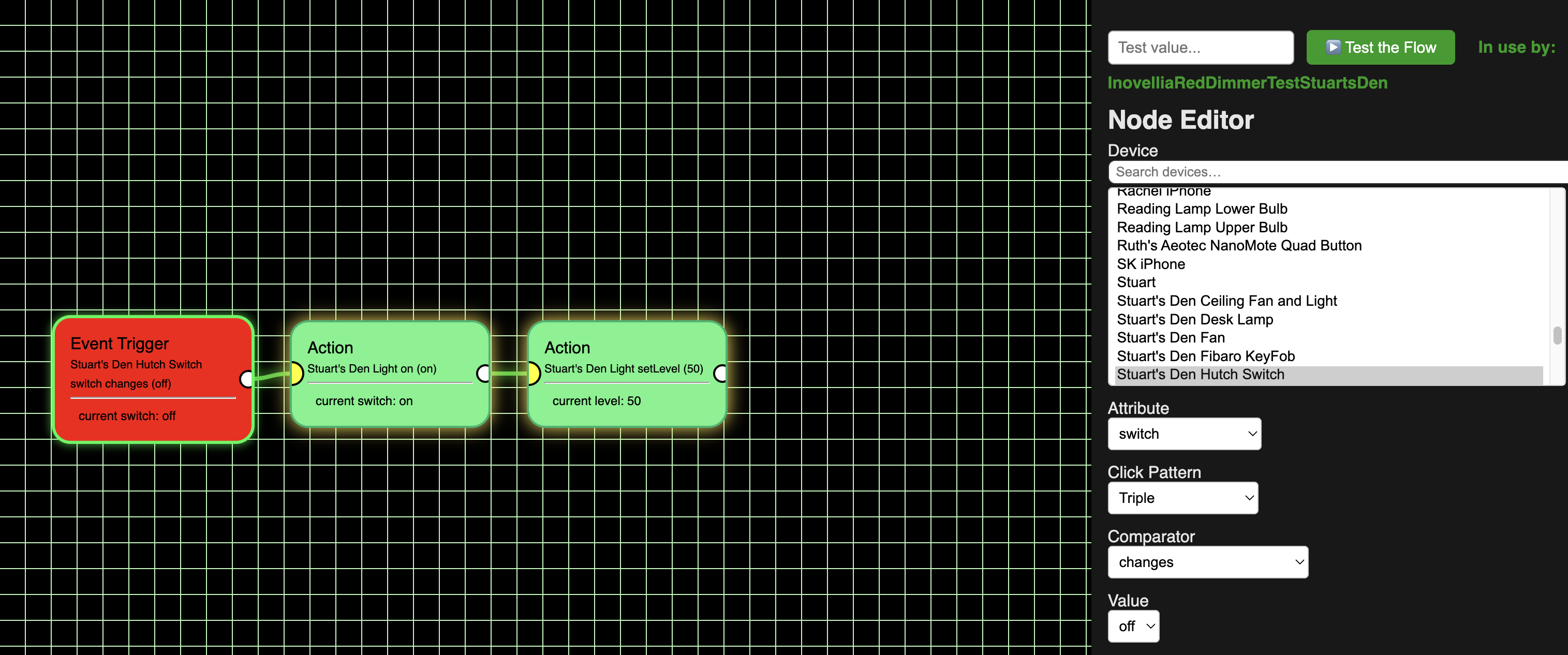Image resolution: width=1568 pixels, height=655 pixels.
Task: Select Stuart's Den Fibaro KeyFob
Action: [x=1205, y=356]
